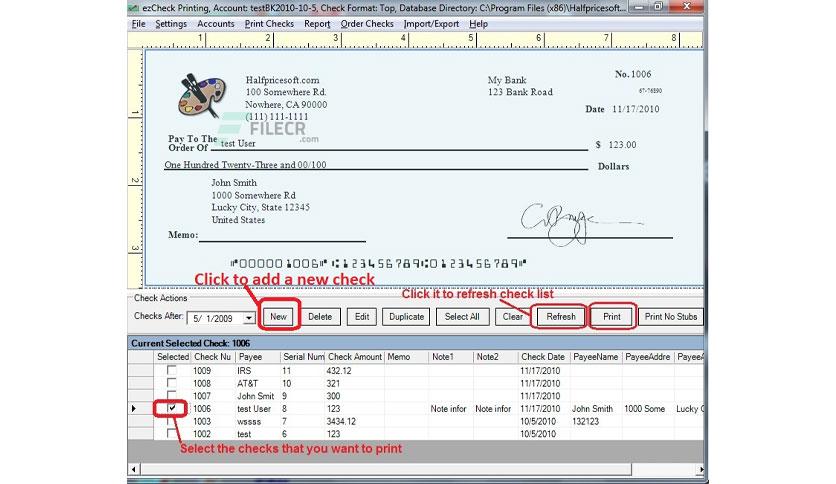Click the check number 'No. 1006' on the check

(633, 74)
